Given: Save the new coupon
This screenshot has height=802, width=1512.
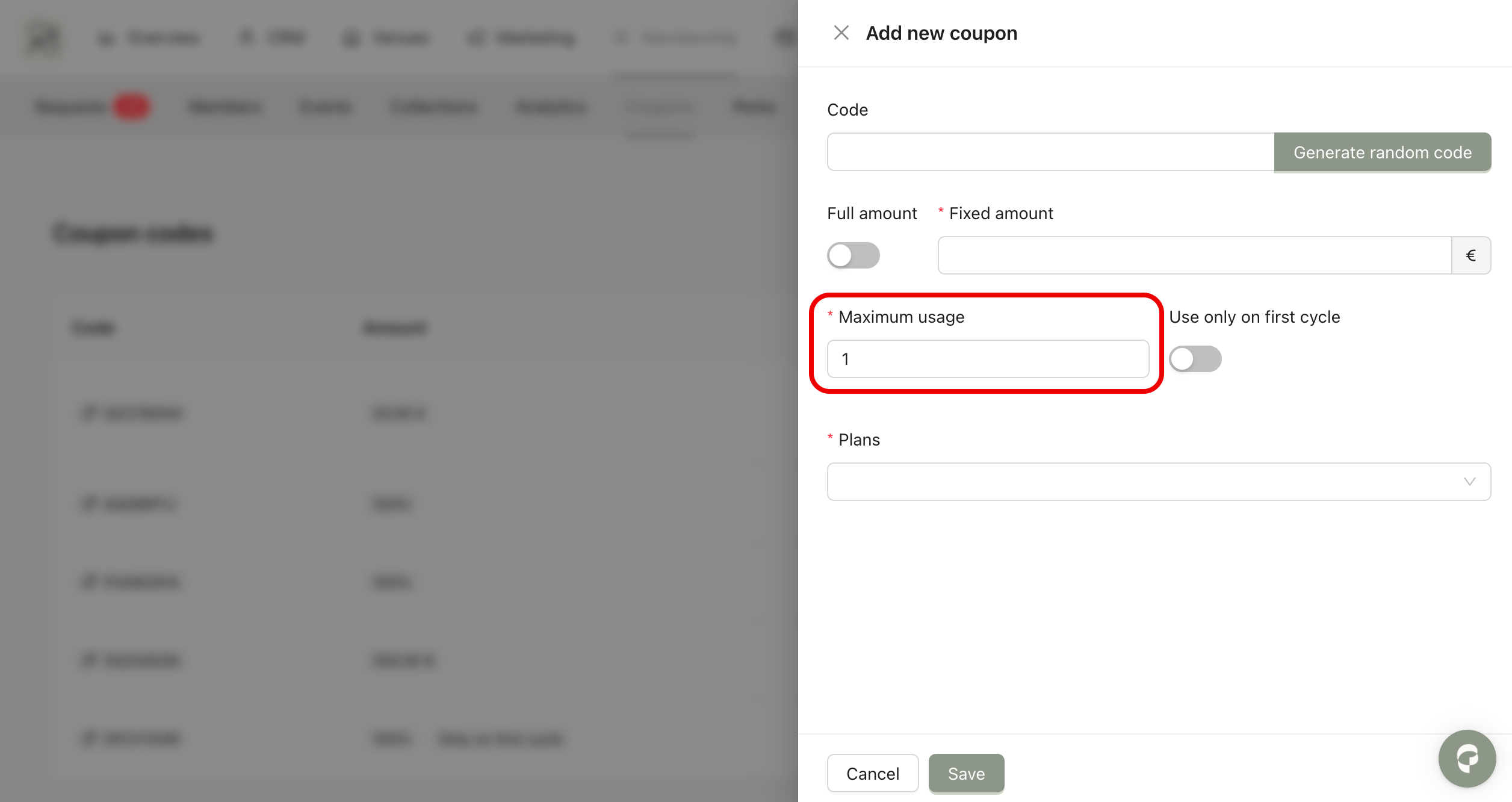Looking at the screenshot, I should click(966, 774).
